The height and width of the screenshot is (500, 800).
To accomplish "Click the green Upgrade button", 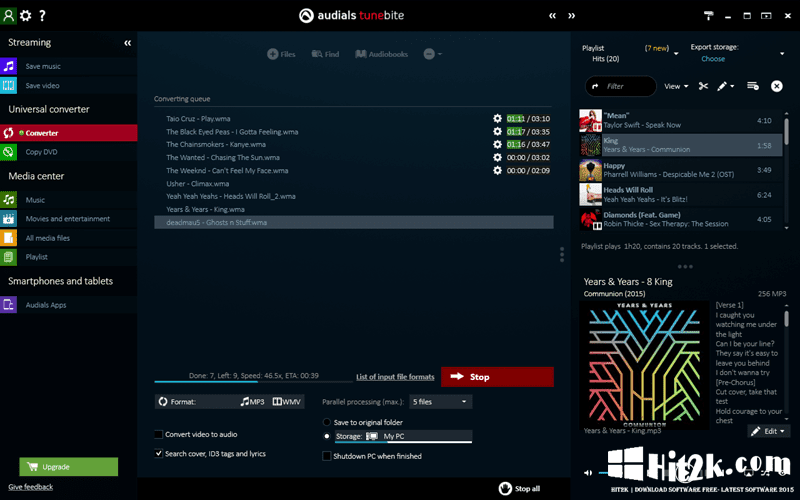I will [68, 467].
